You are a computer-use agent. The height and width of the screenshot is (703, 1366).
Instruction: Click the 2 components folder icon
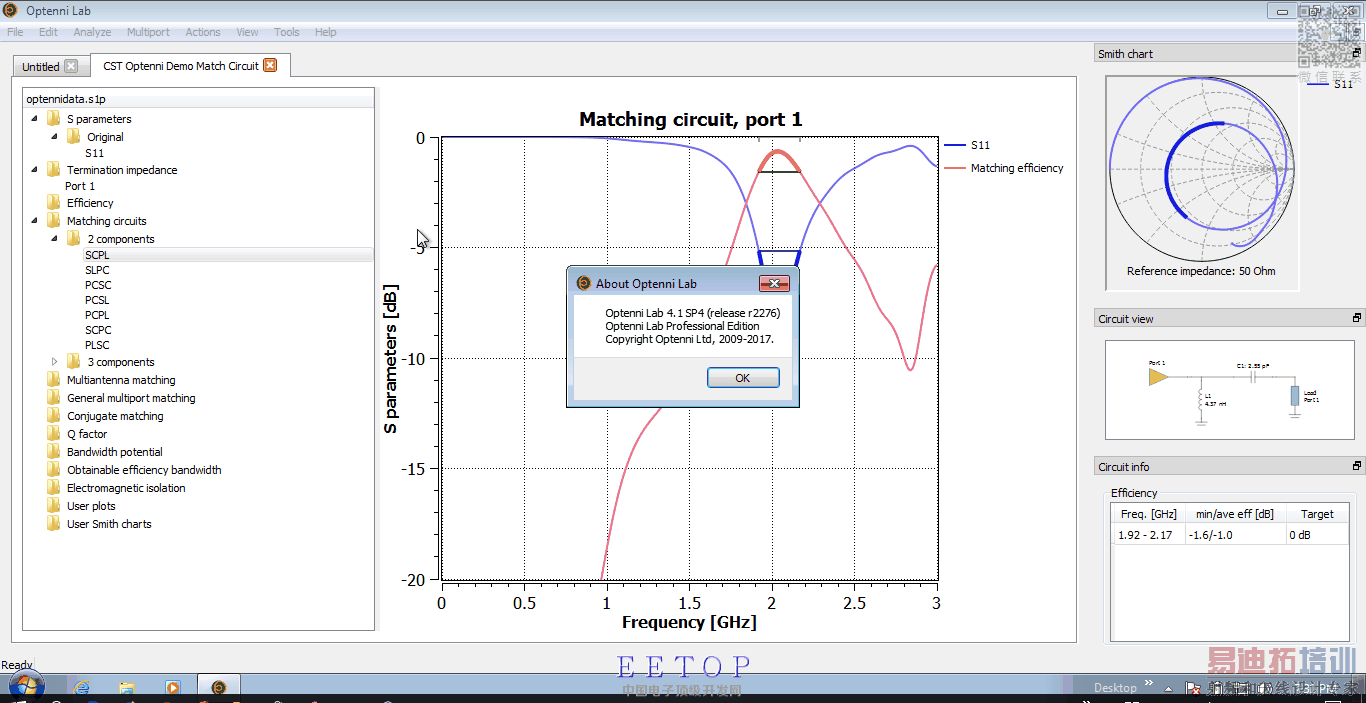click(x=73, y=239)
